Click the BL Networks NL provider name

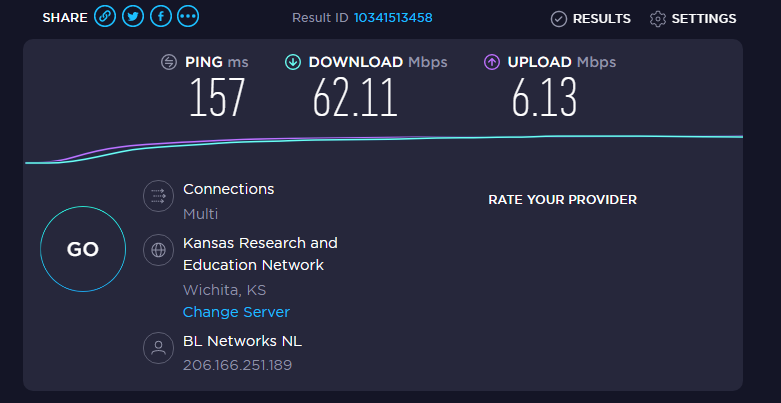pyautogui.click(x=242, y=341)
